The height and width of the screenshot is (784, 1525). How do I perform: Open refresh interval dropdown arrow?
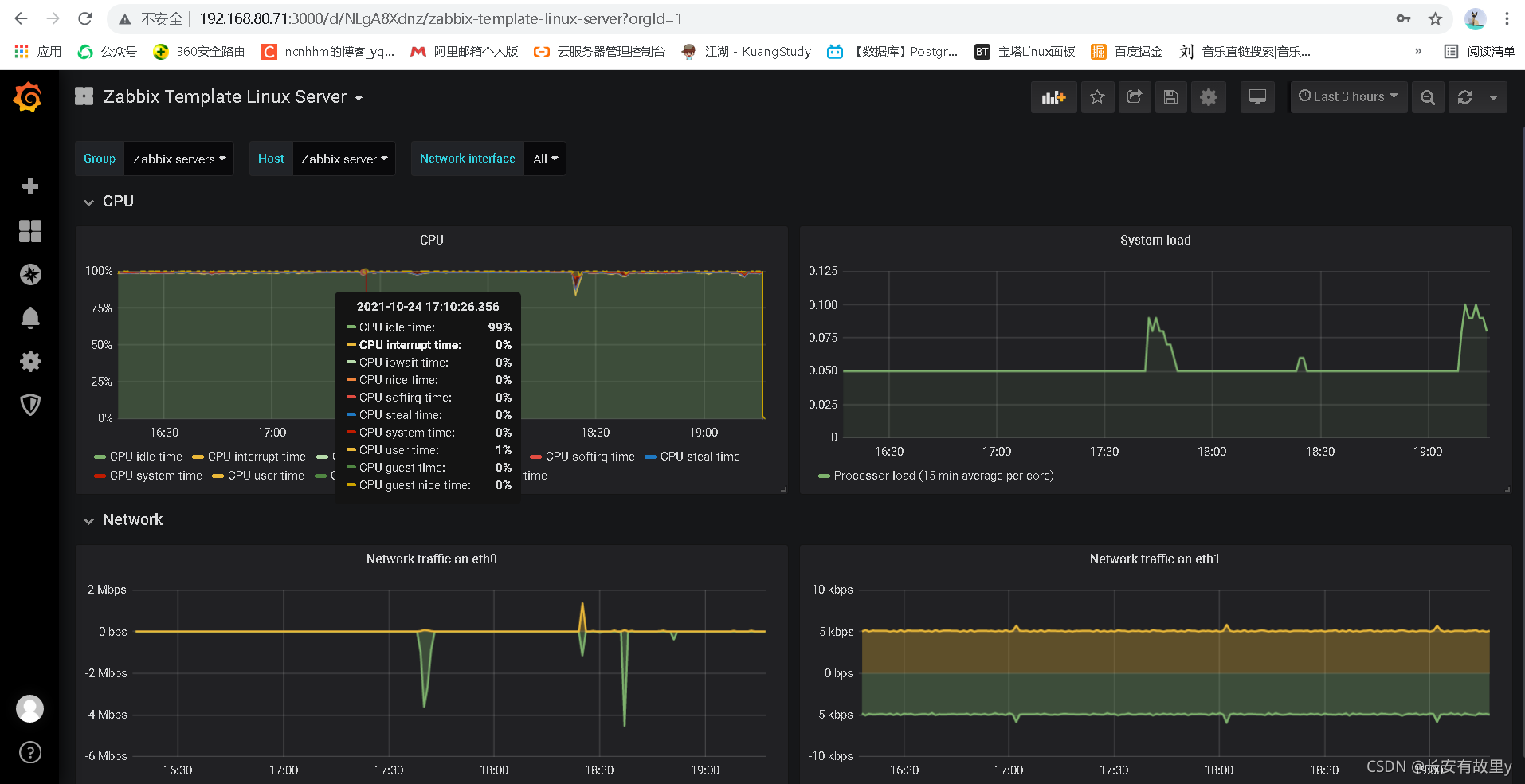[1493, 97]
